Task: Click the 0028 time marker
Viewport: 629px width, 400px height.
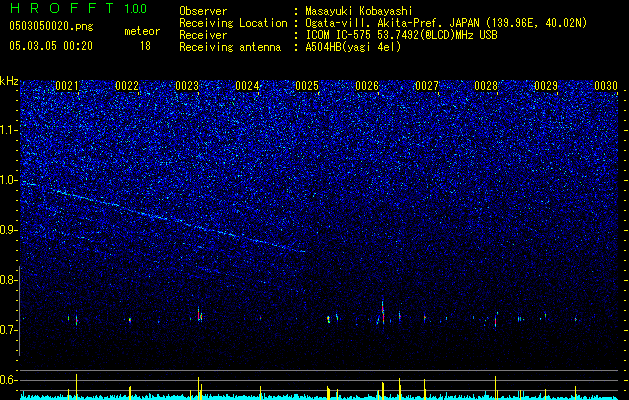Action: point(486,86)
